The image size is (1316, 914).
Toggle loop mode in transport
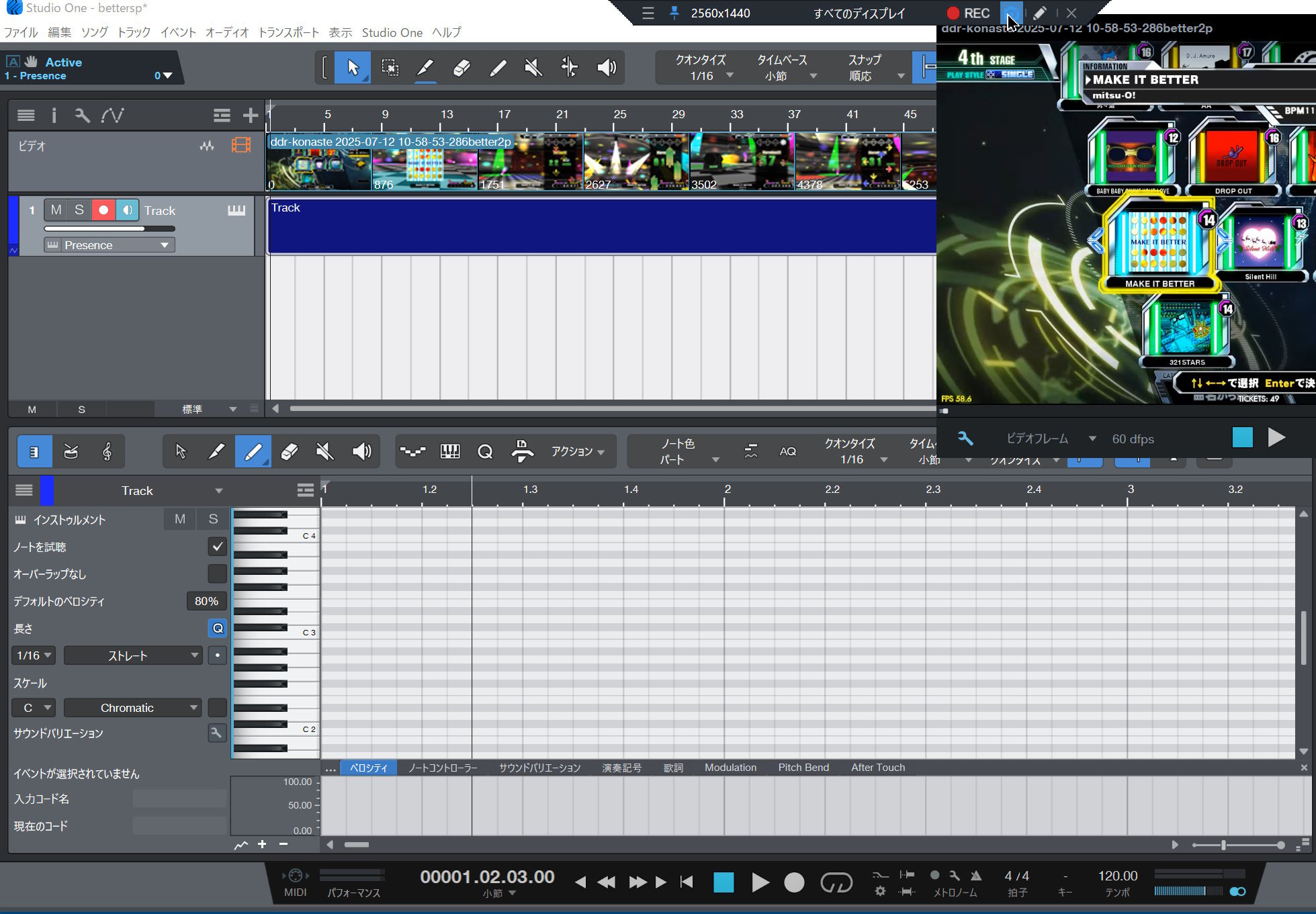coord(836,882)
